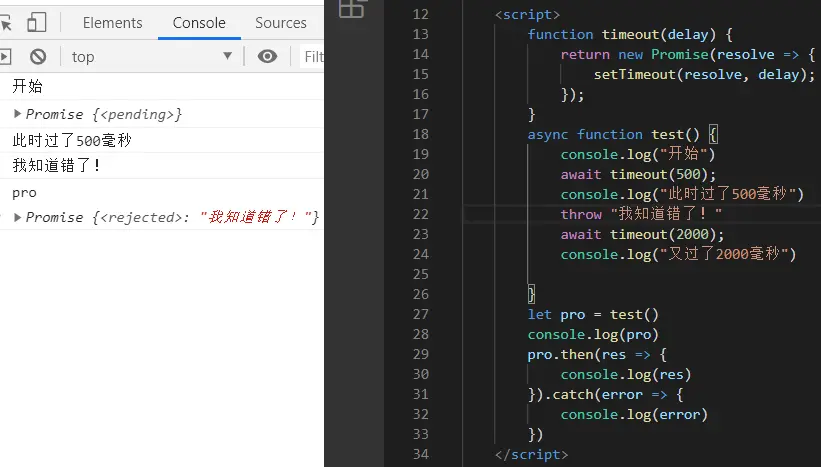Image resolution: width=821 pixels, height=467 pixels.
Task: Click the console.log(res) line
Action: click(626, 374)
